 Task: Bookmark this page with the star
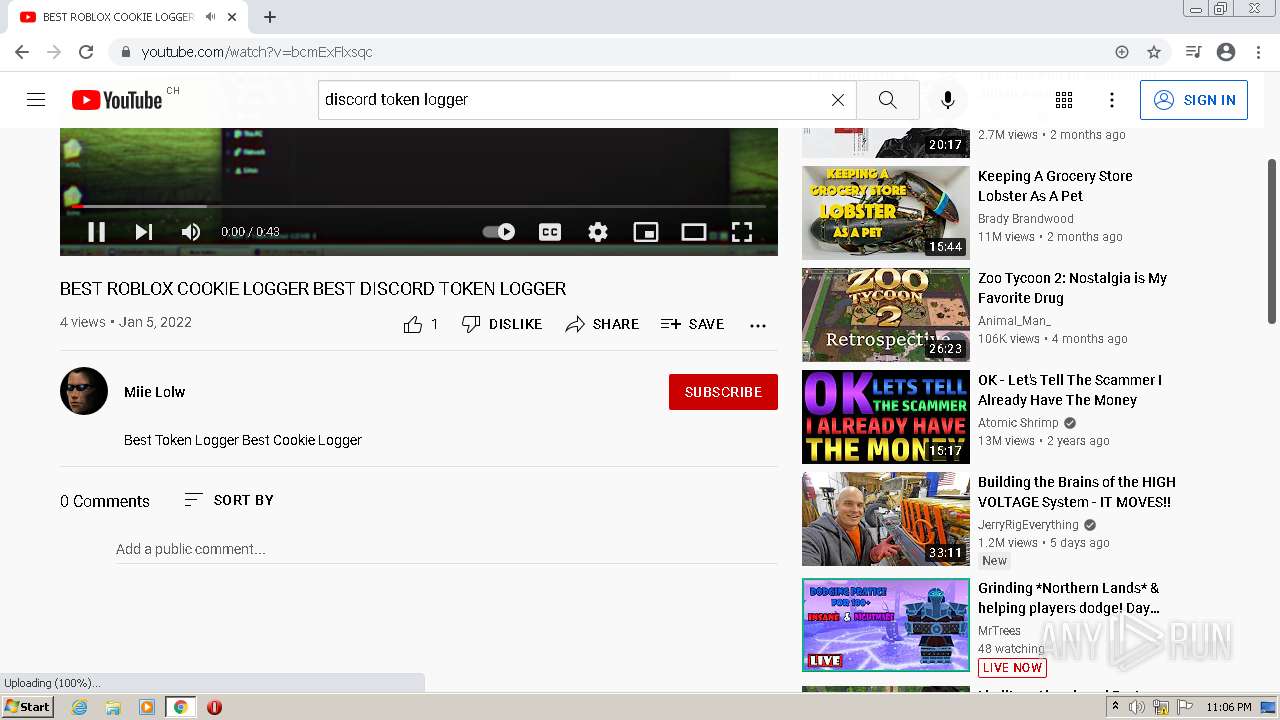coord(1154,52)
